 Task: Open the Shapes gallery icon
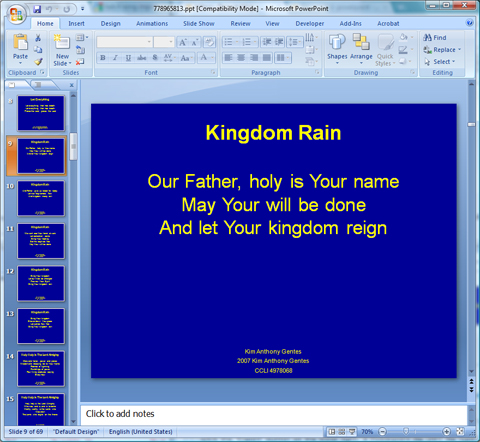tap(337, 42)
